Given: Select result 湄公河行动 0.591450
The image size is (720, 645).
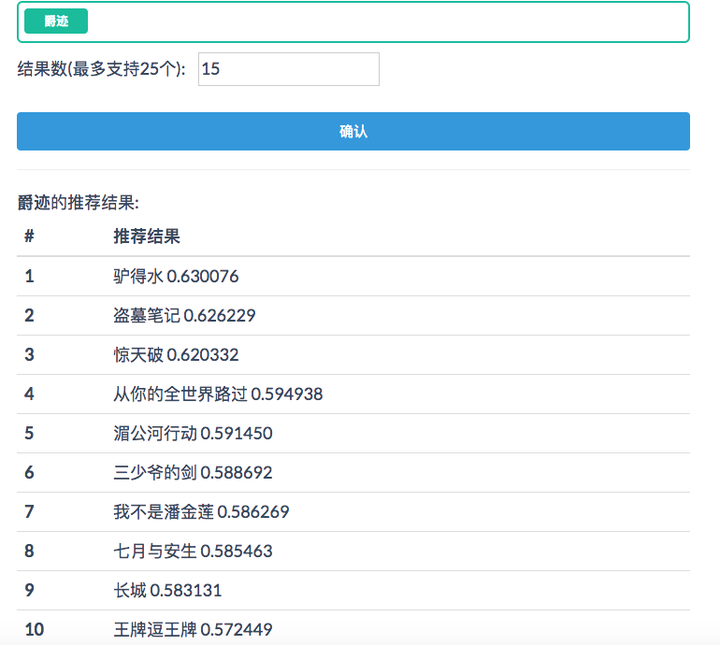Looking at the screenshot, I should click(x=193, y=433).
